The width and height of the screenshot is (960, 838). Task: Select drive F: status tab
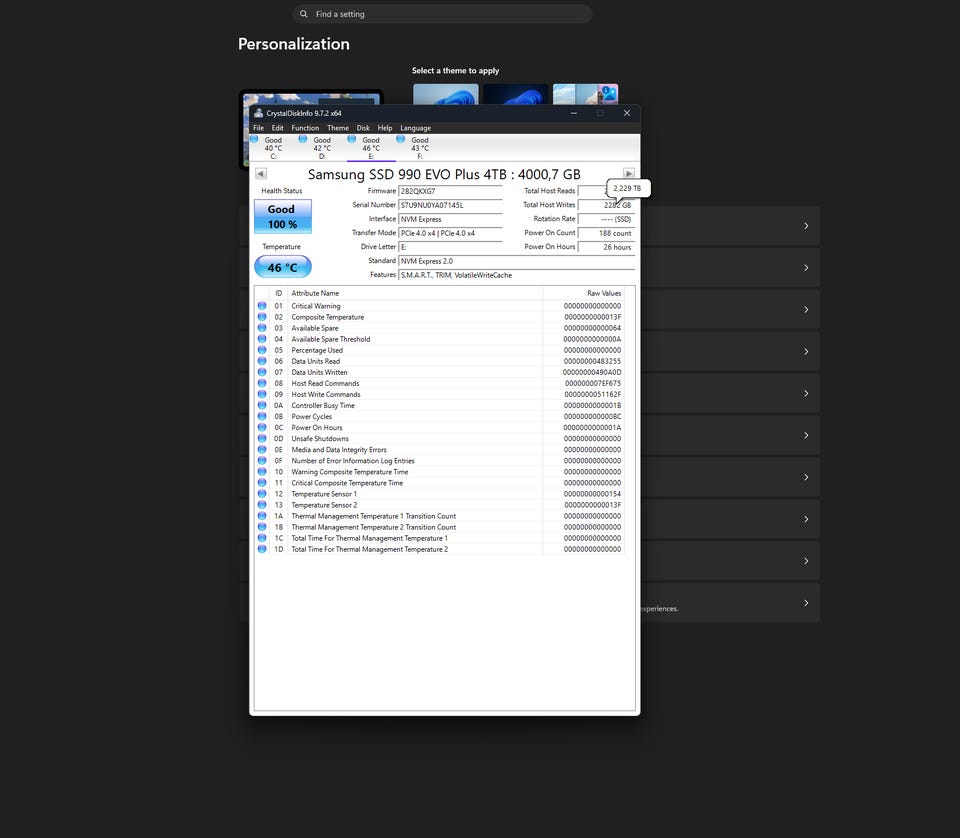(x=420, y=148)
